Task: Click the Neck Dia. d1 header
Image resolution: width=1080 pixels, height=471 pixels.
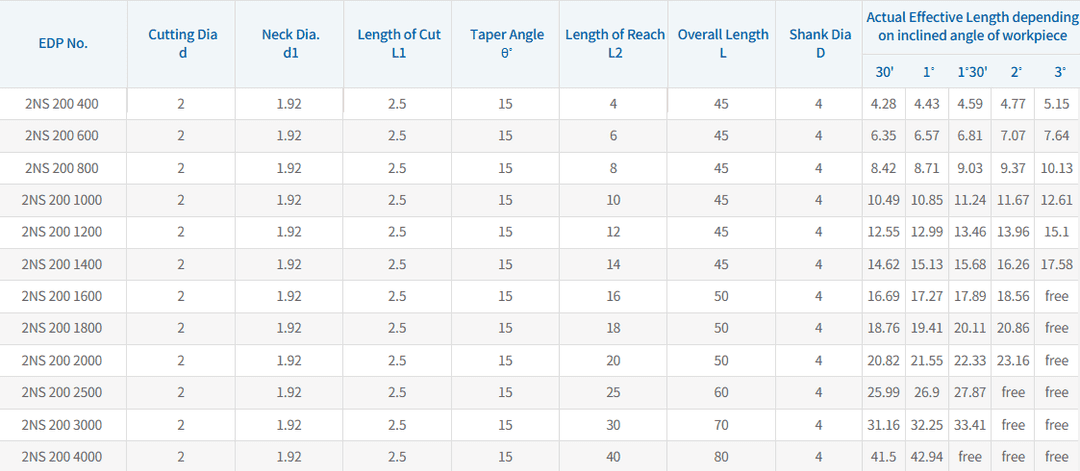Action: 290,44
